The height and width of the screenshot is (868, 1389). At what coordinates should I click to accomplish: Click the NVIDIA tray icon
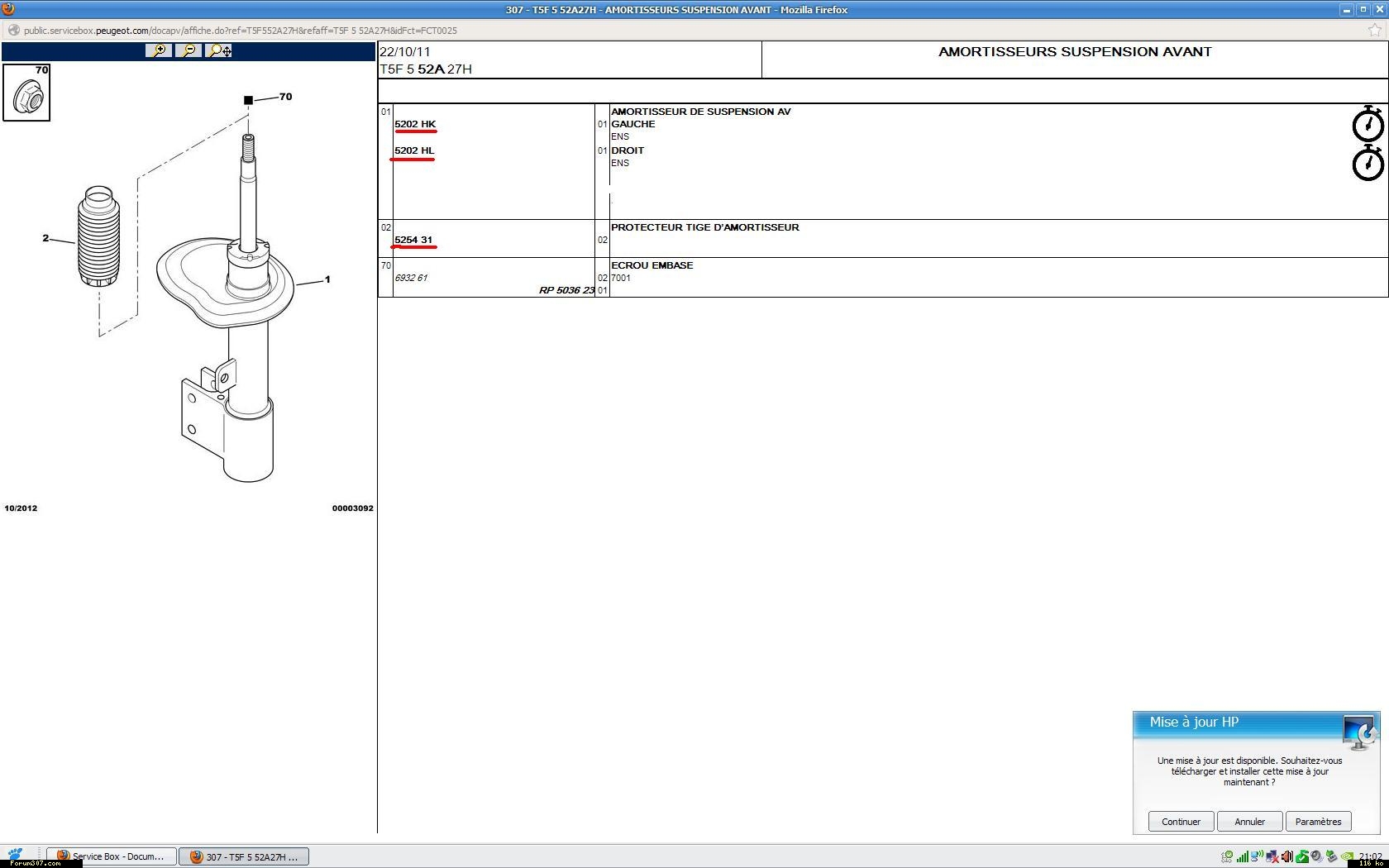(x=1348, y=856)
